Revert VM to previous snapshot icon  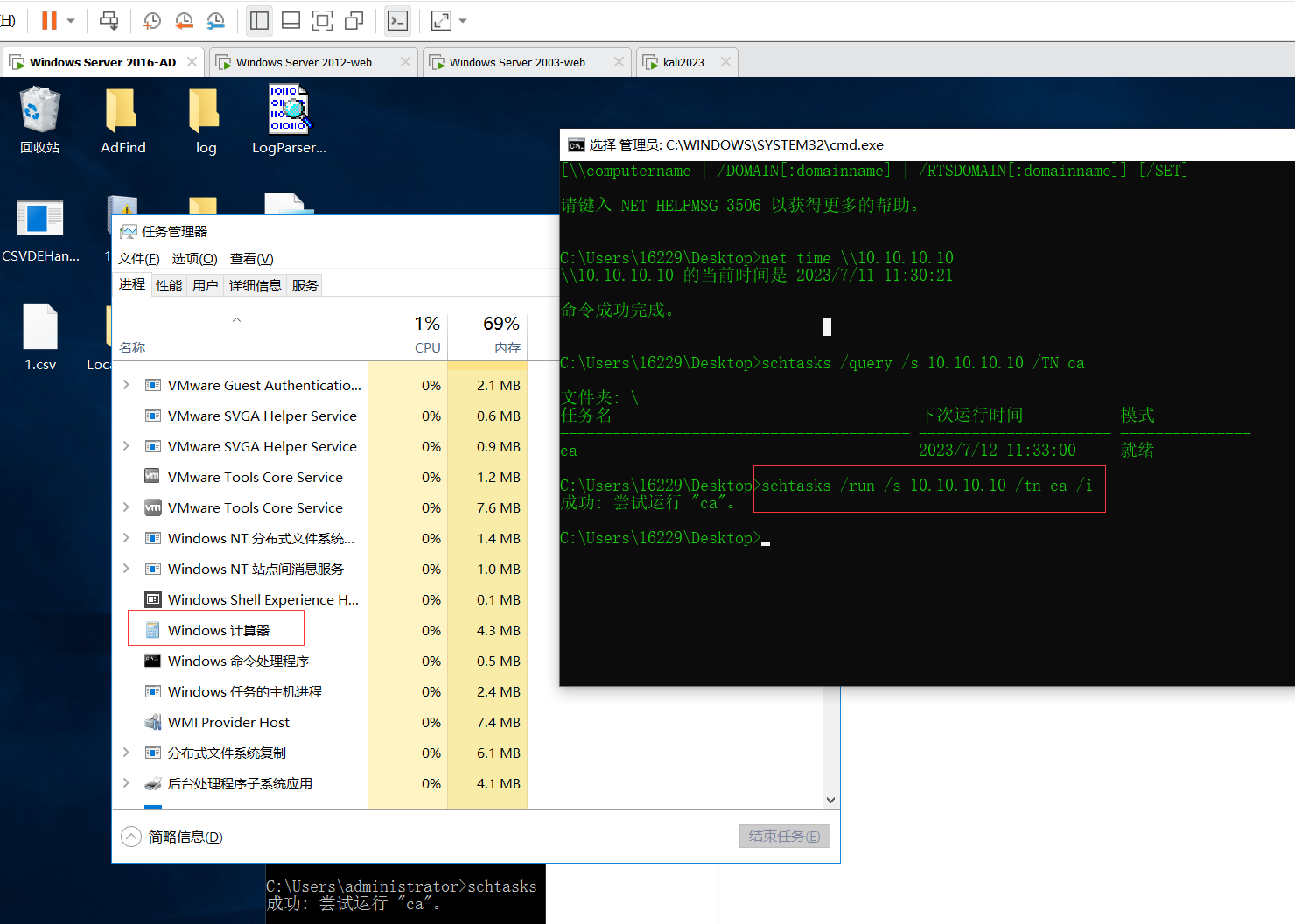pos(184,20)
